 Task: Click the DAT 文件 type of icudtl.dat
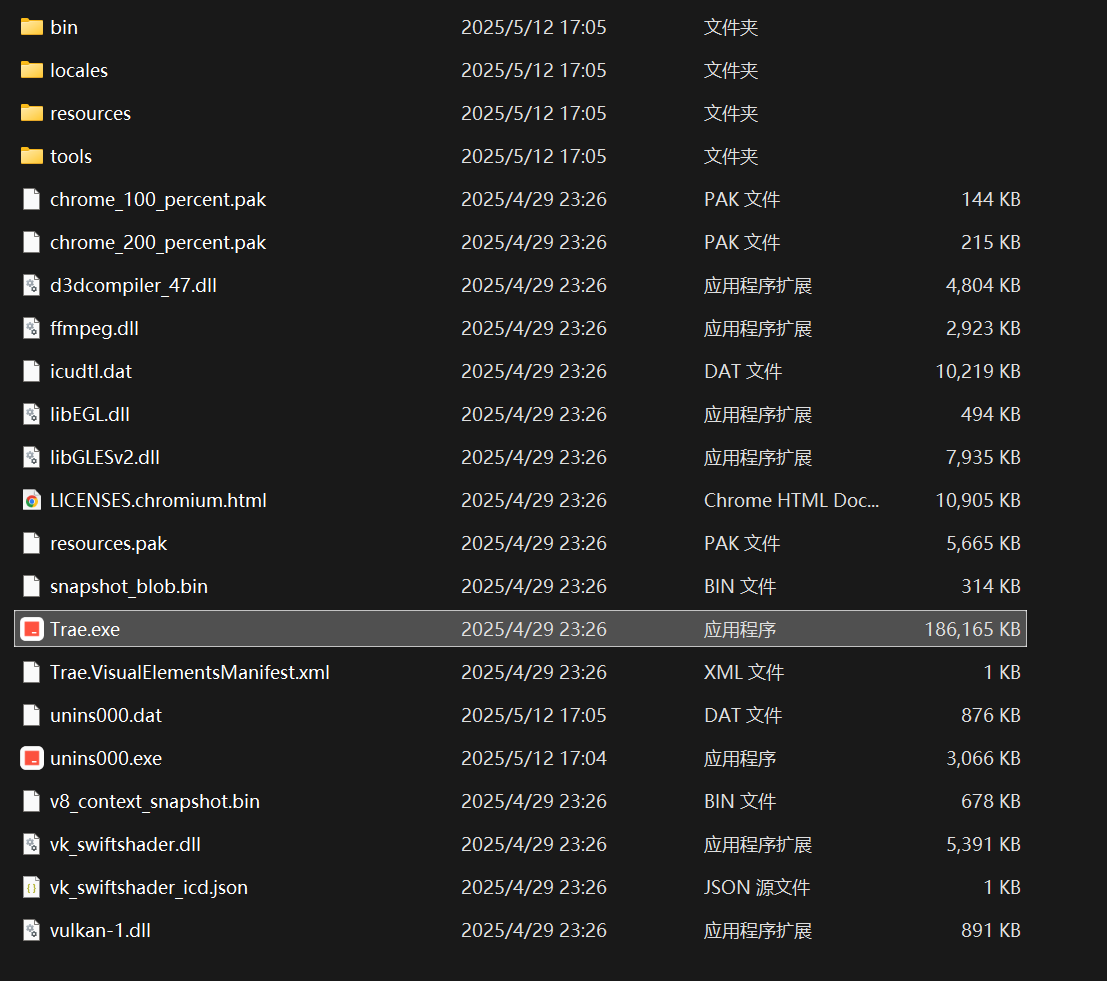point(743,371)
